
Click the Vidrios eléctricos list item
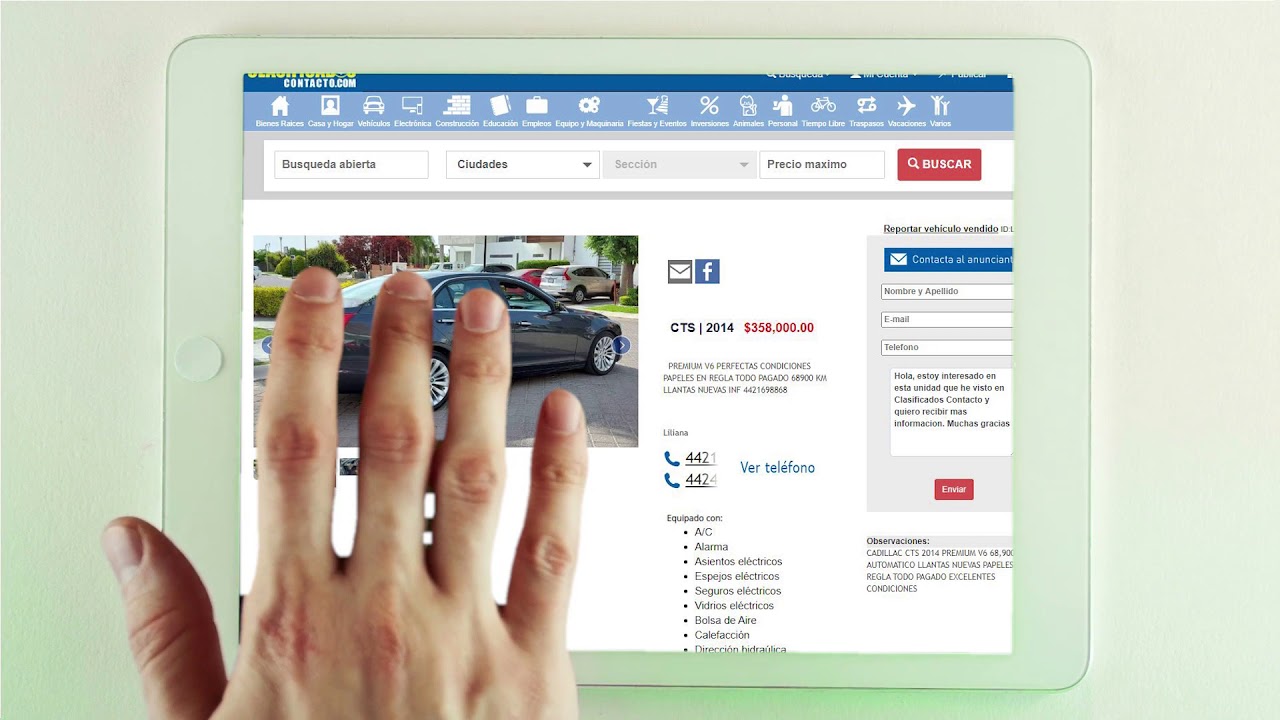click(x=734, y=606)
